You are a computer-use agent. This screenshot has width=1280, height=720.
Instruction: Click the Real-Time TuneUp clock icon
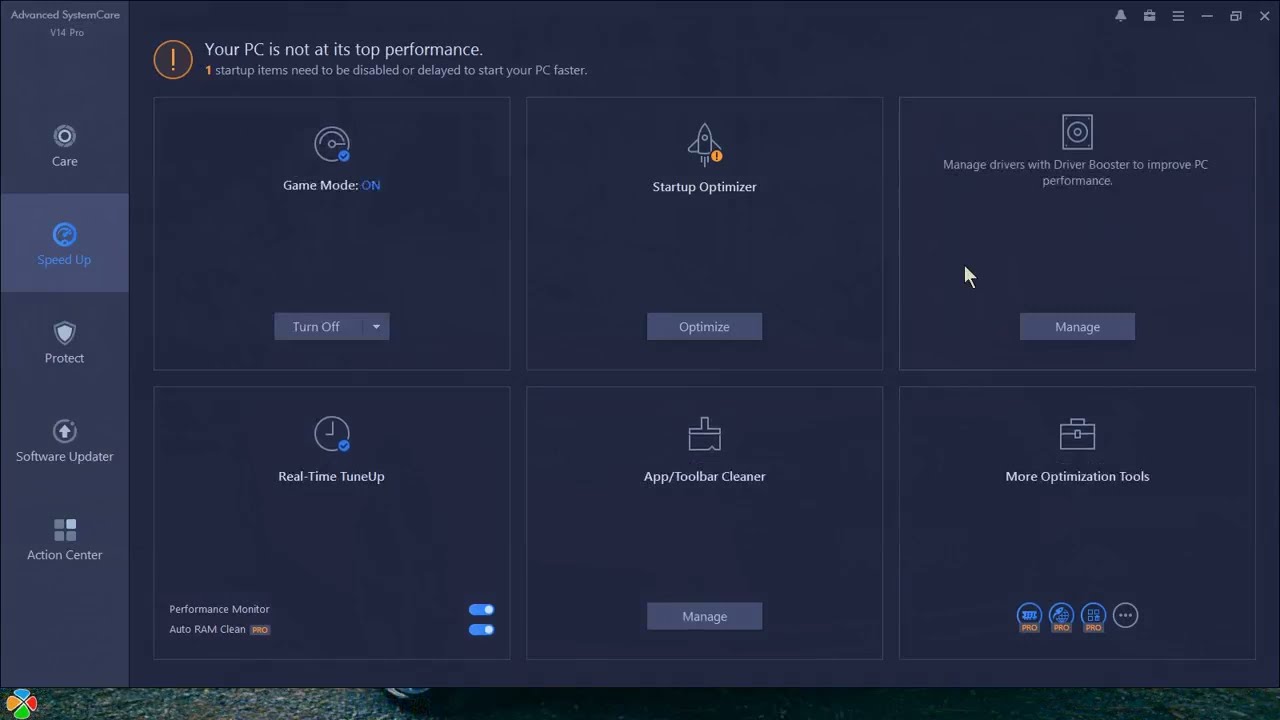(332, 434)
